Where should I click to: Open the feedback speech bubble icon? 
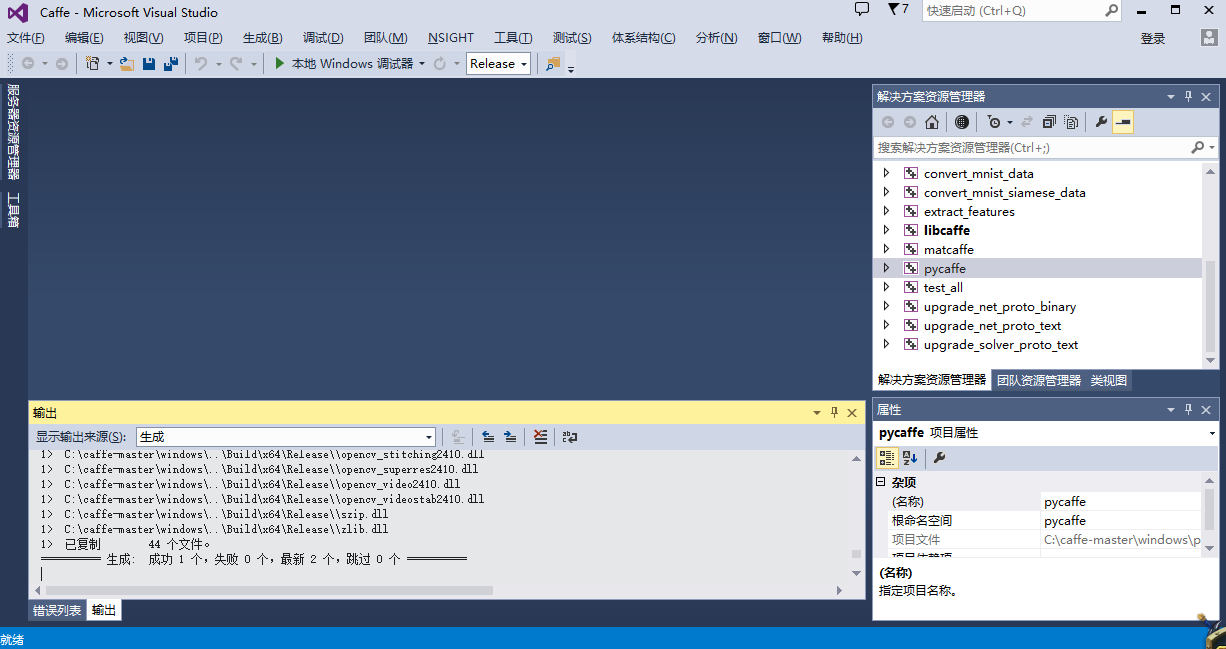pos(862,10)
